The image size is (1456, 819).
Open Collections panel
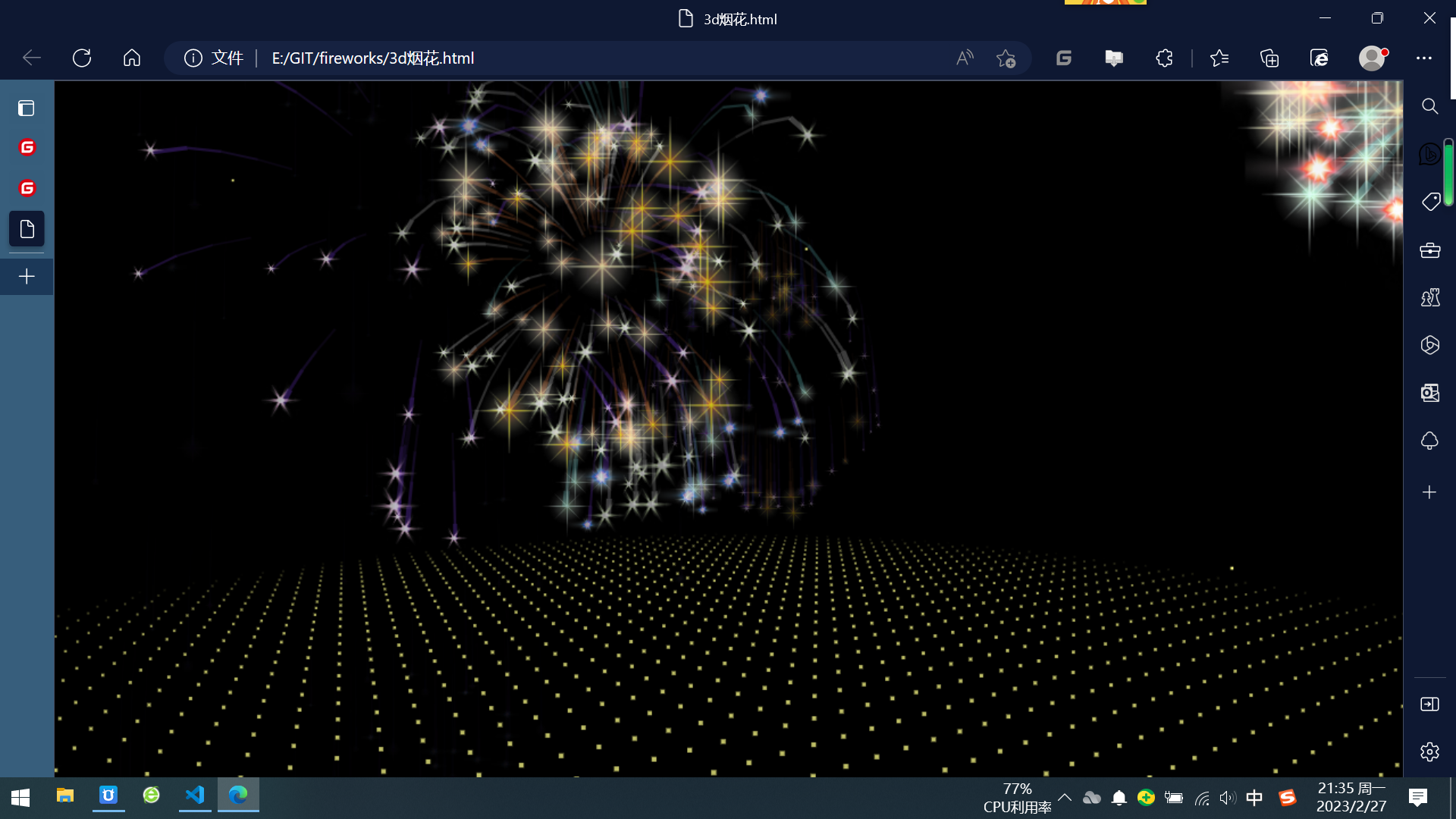tap(1269, 58)
